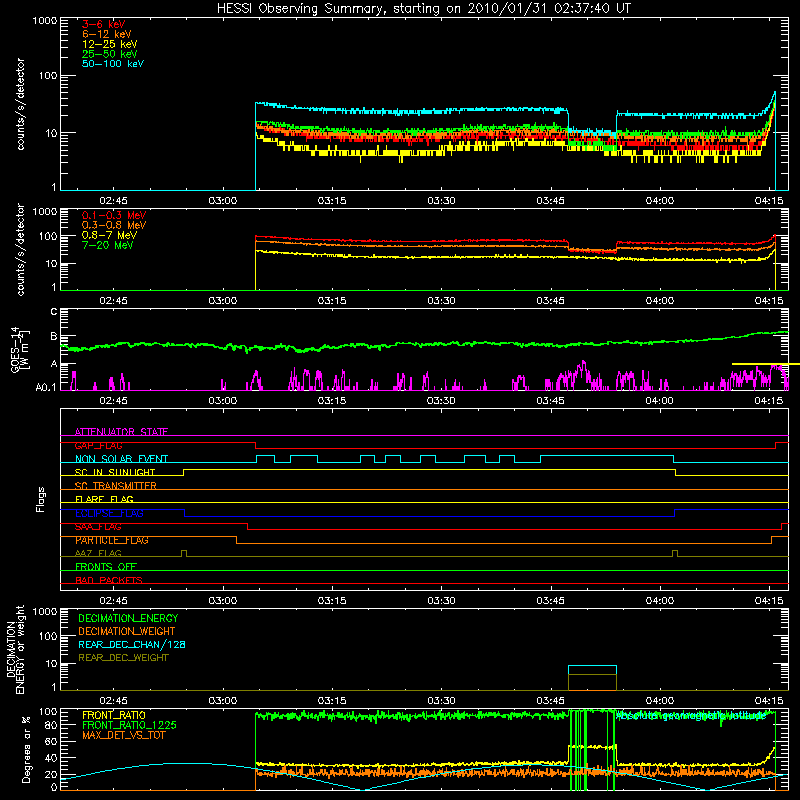Viewport: 800px width, 800px height.
Task: Click the 7-20 MeV legend label
Action: [108, 245]
